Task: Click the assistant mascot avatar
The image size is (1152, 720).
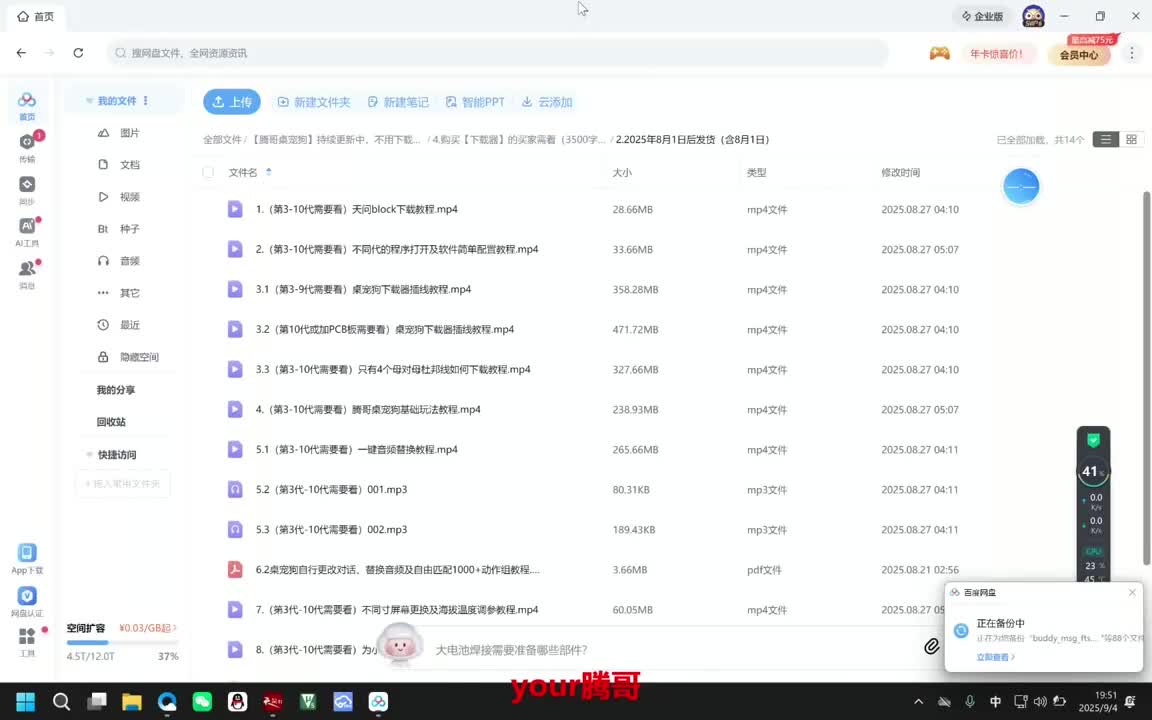Action: [400, 645]
